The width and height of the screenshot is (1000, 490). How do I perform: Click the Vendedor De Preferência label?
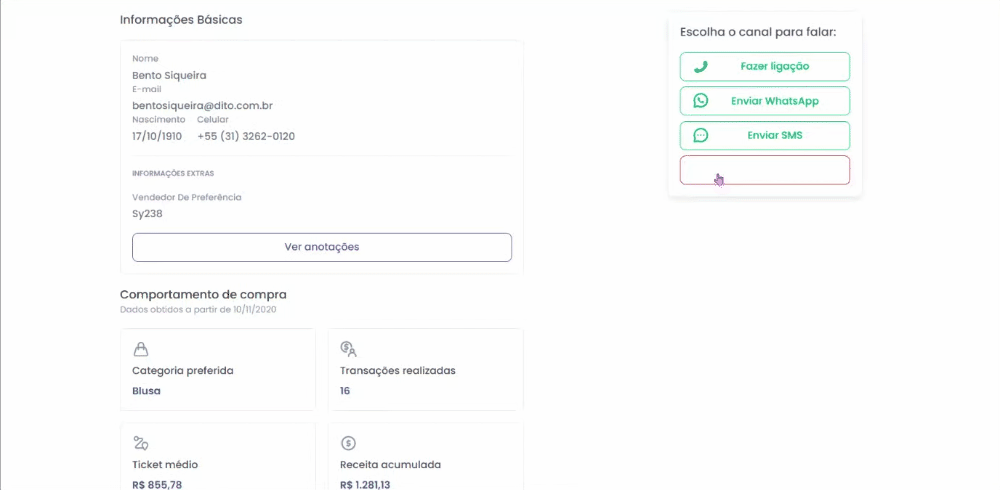[187, 197]
